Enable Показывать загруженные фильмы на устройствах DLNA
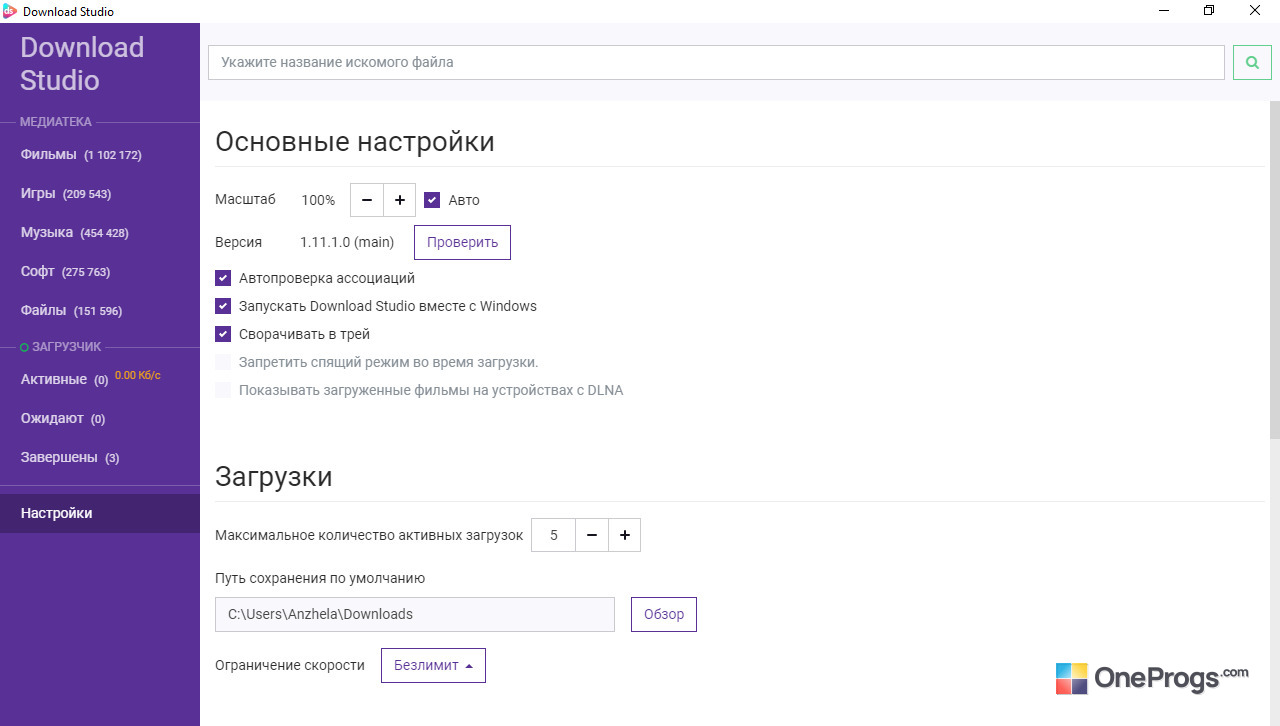This screenshot has height=726, width=1280. (x=223, y=390)
